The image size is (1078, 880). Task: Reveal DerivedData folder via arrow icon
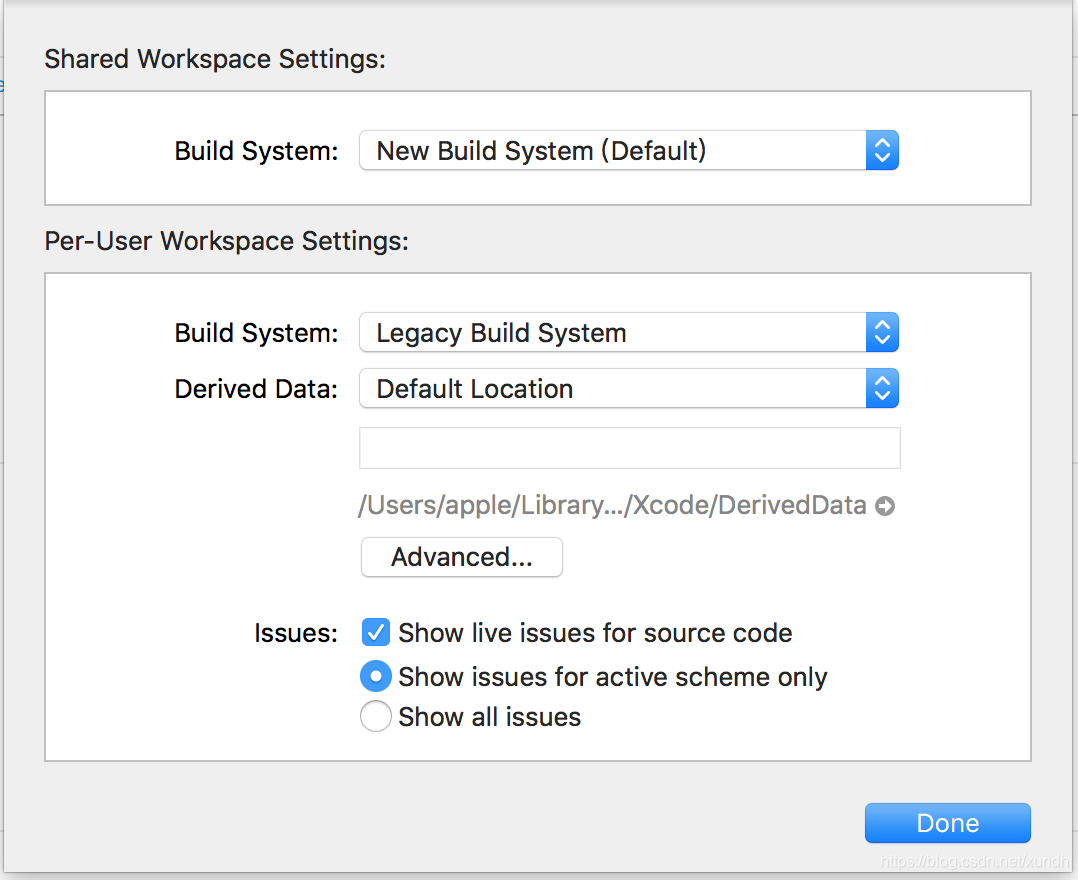(885, 506)
